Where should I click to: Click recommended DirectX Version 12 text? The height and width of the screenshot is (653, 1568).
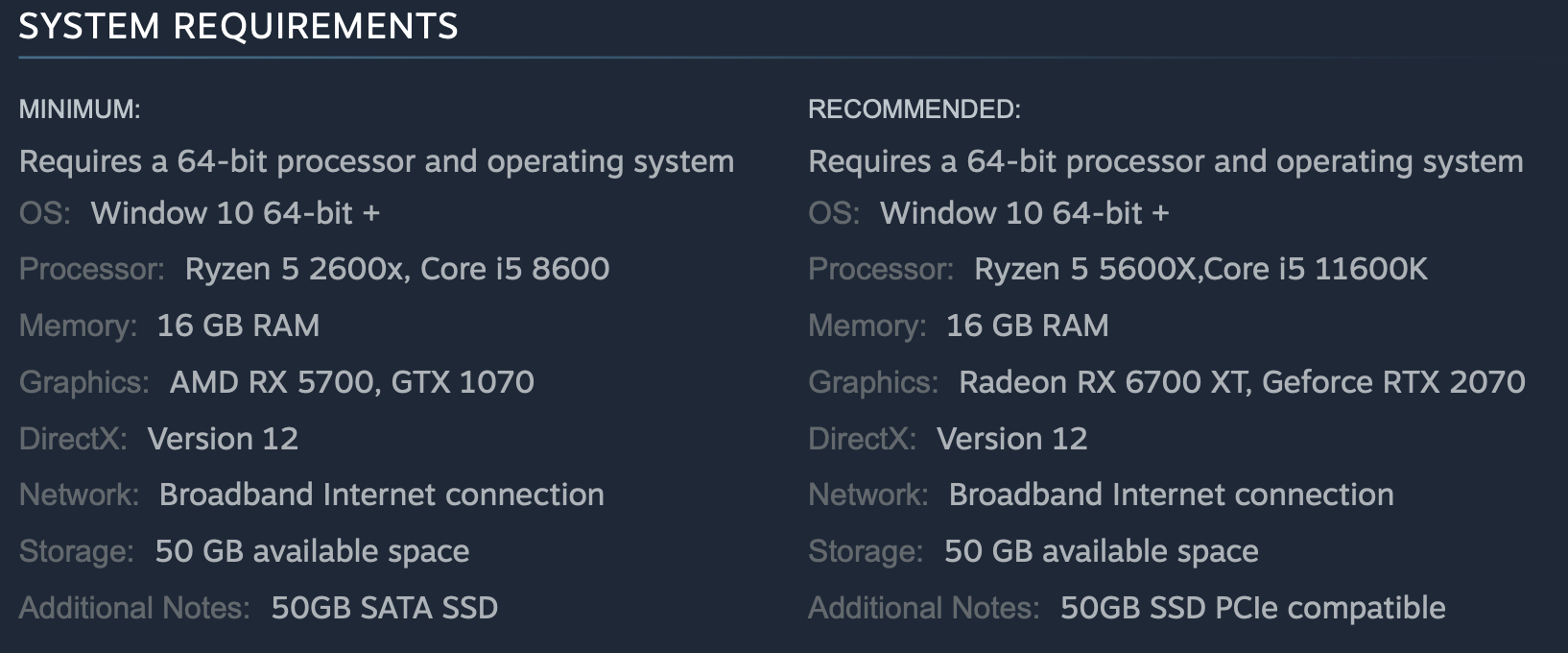tap(1011, 439)
